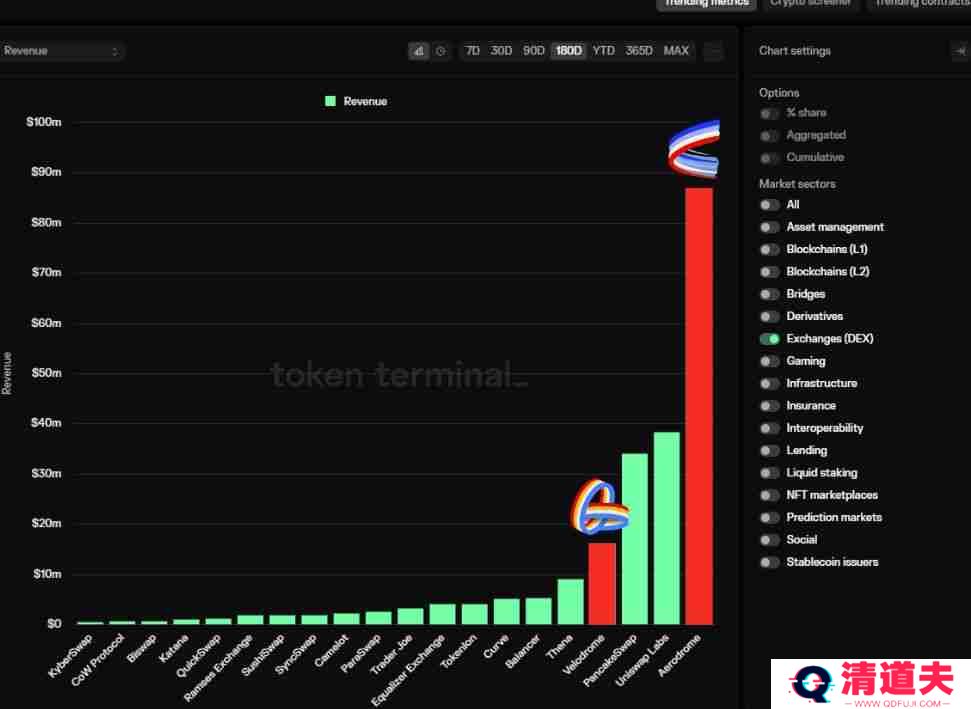
Task: Enable the NFT marketplaces sector
Action: click(770, 495)
